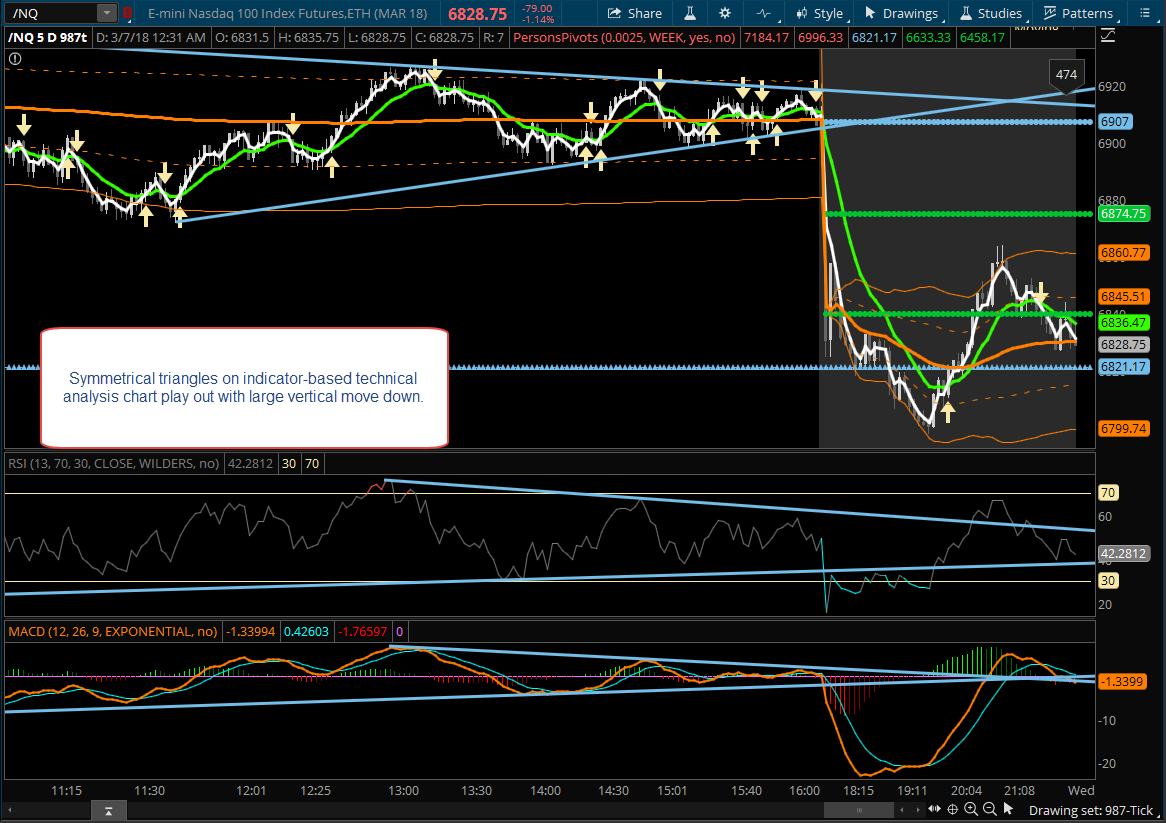This screenshot has width=1166, height=823.
Task: Click the time frame pulse icon
Action: tap(764, 13)
